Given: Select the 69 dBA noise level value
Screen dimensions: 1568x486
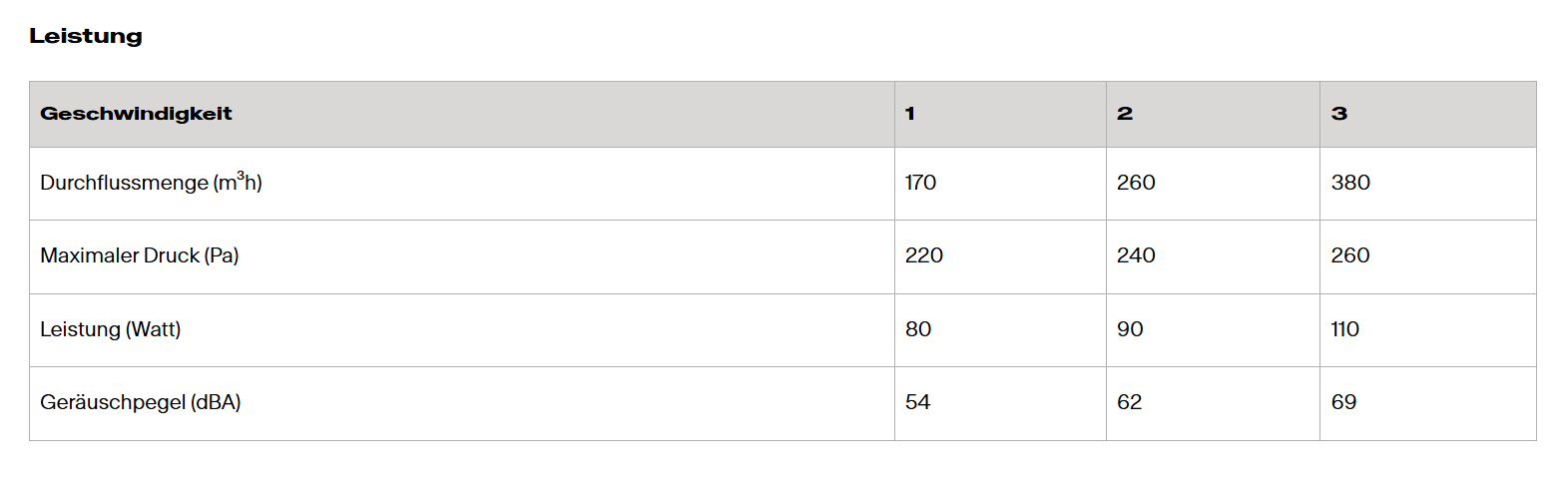Looking at the screenshot, I should (1343, 402).
